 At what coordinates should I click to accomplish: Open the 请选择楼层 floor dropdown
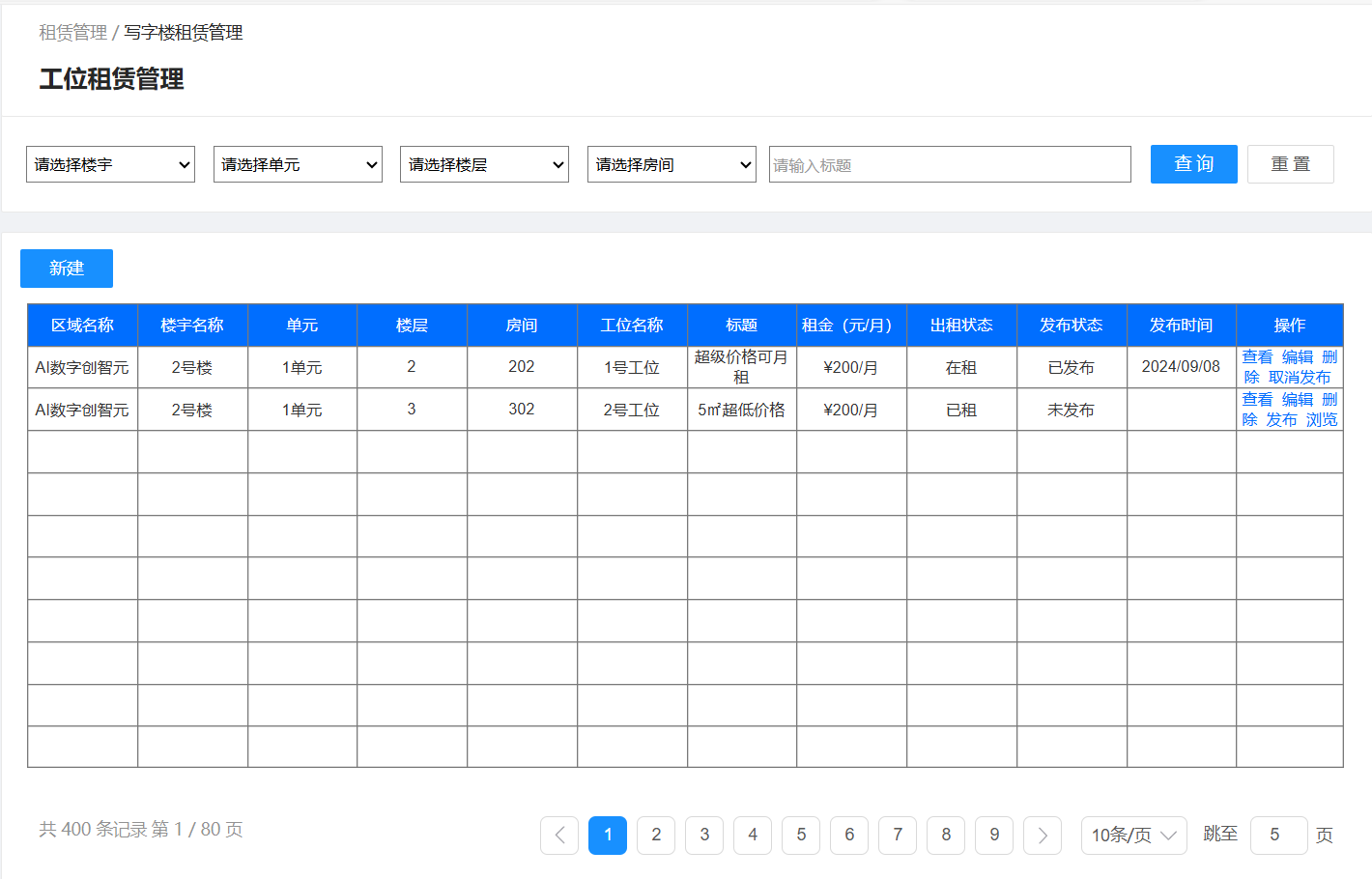(484, 164)
